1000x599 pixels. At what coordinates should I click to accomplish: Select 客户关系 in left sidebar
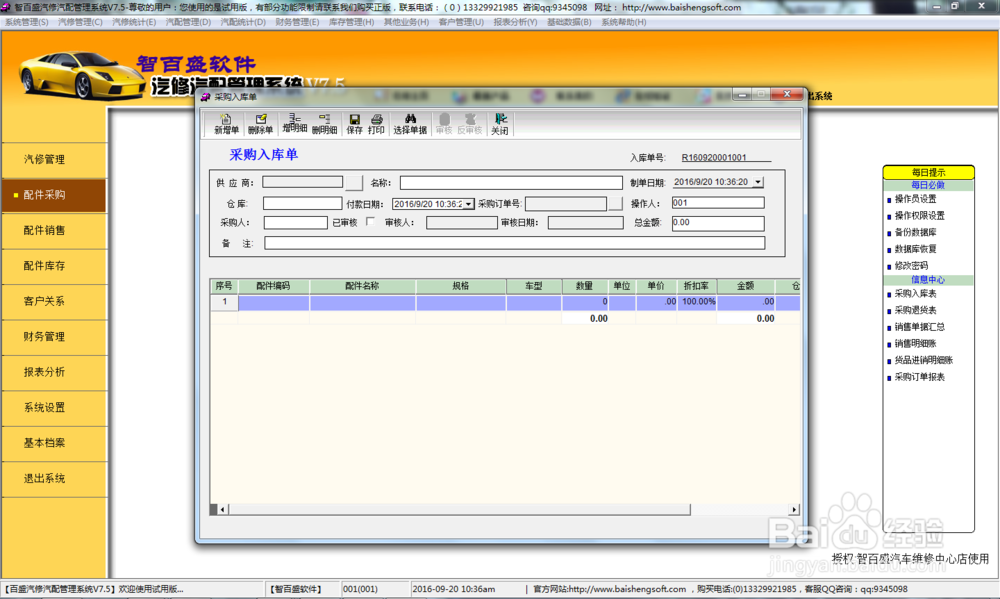pyautogui.click(x=54, y=301)
